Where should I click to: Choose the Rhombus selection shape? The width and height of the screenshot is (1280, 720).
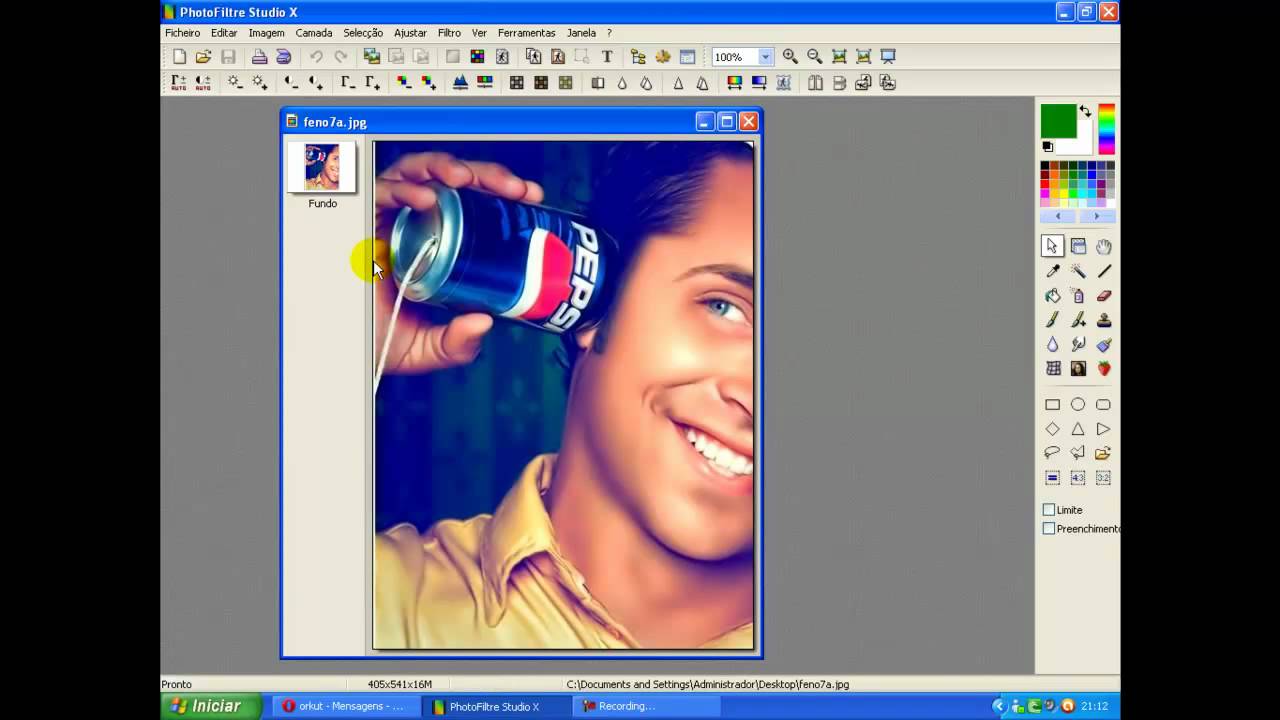(x=1053, y=429)
